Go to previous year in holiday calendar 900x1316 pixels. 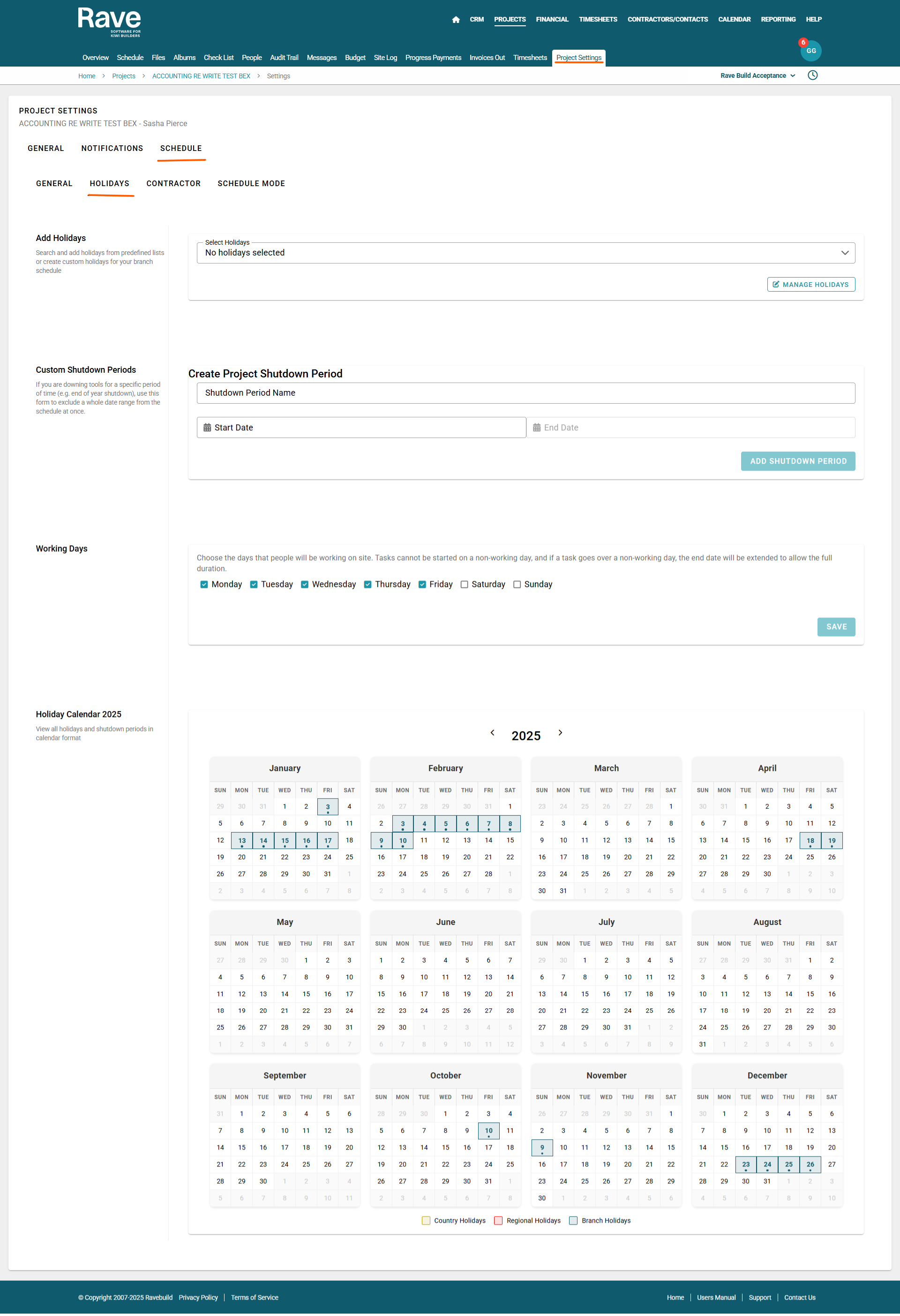click(493, 733)
